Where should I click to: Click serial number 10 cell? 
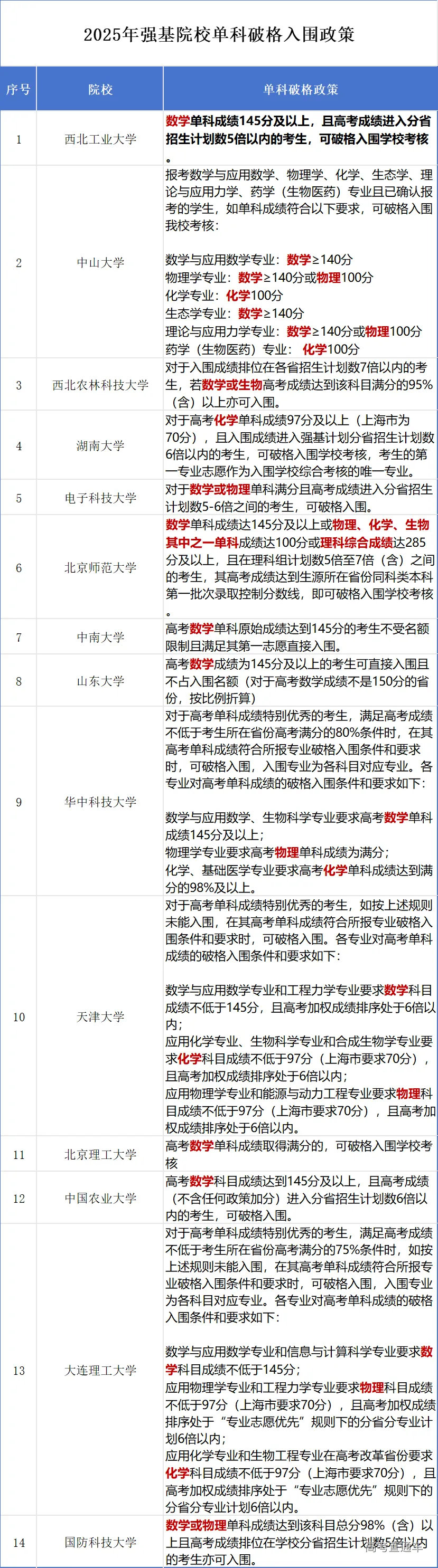point(18,1016)
